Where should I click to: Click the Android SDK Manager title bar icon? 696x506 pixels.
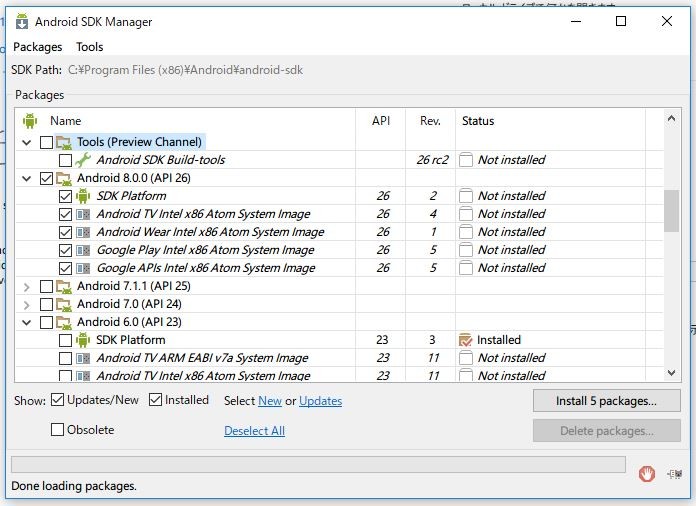21,21
